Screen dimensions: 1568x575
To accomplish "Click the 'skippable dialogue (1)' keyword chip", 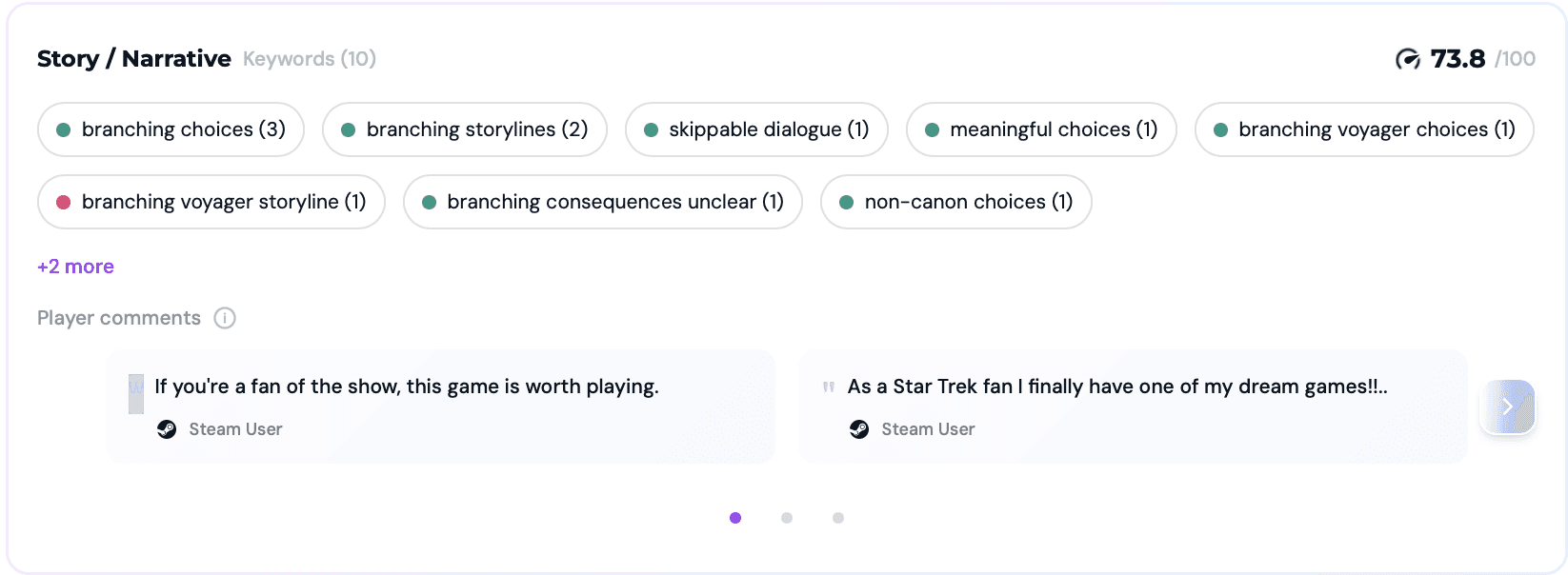I will coord(756,129).
